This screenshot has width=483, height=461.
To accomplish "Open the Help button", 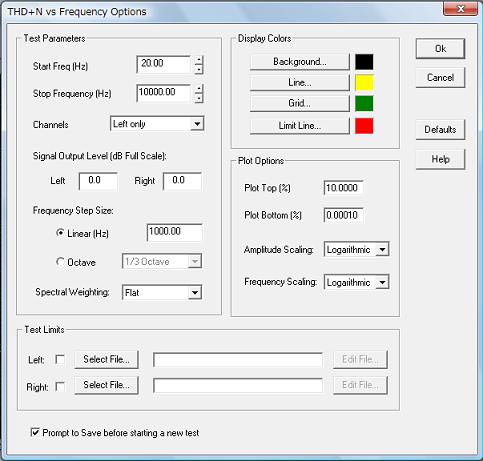I will click(440, 159).
